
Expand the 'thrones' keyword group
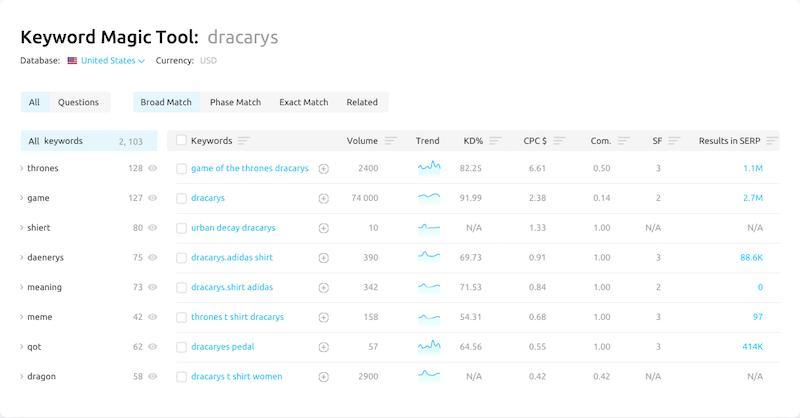pyautogui.click(x=21, y=168)
